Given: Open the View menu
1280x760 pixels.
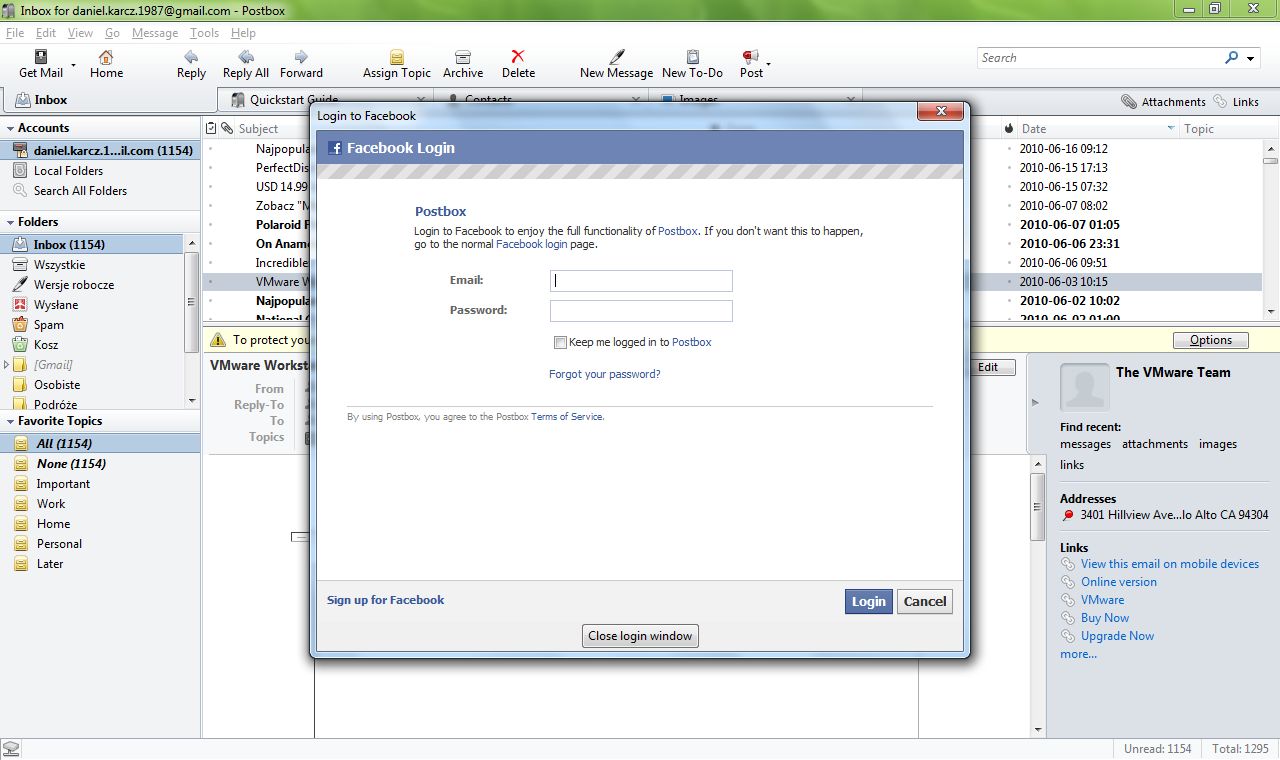Looking at the screenshot, I should pos(80,33).
